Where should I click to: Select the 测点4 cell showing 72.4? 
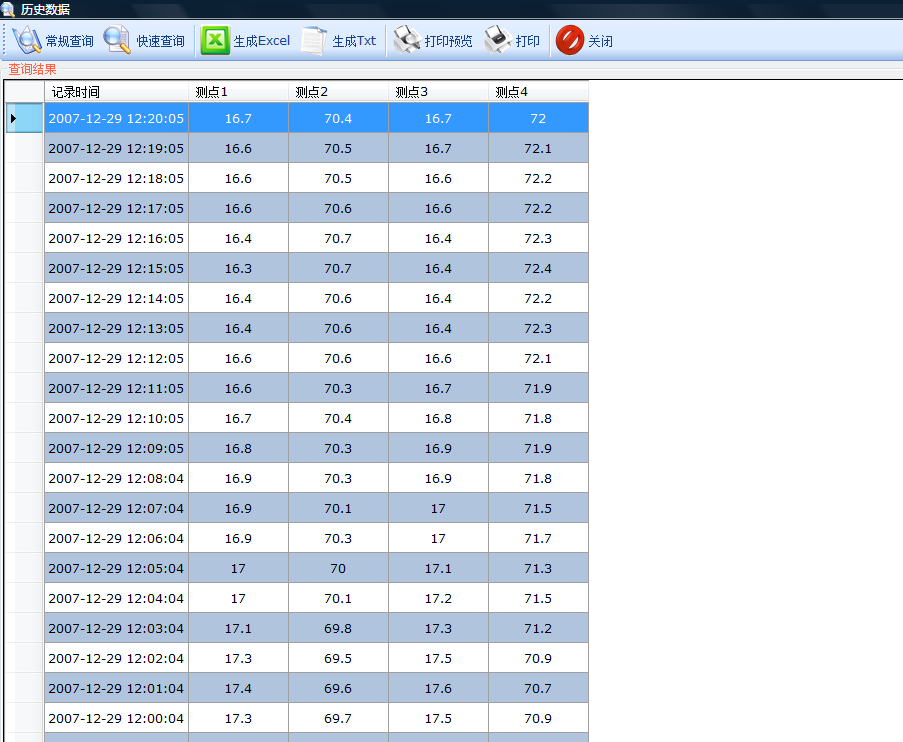538,268
